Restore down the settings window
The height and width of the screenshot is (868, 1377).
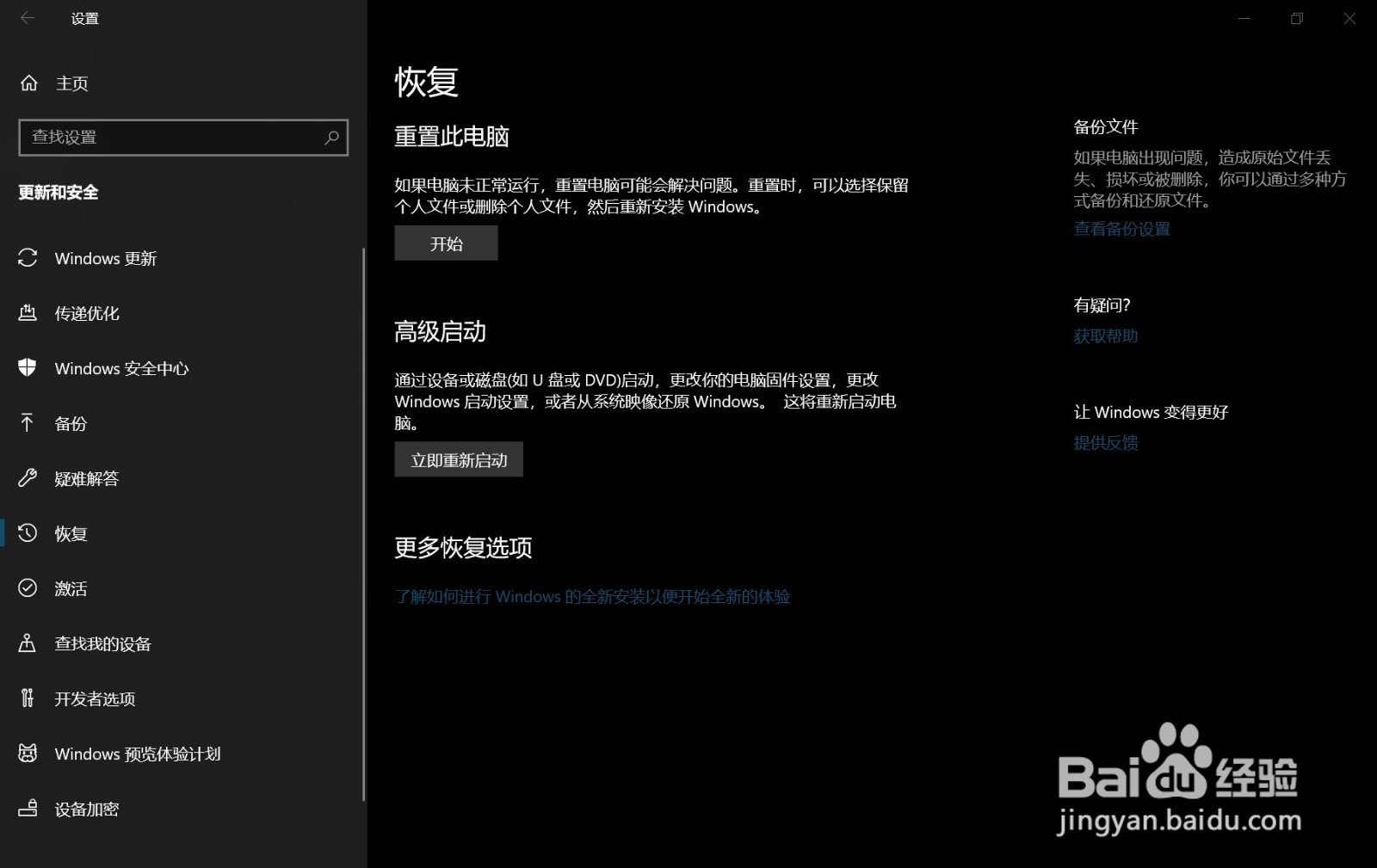[1297, 18]
